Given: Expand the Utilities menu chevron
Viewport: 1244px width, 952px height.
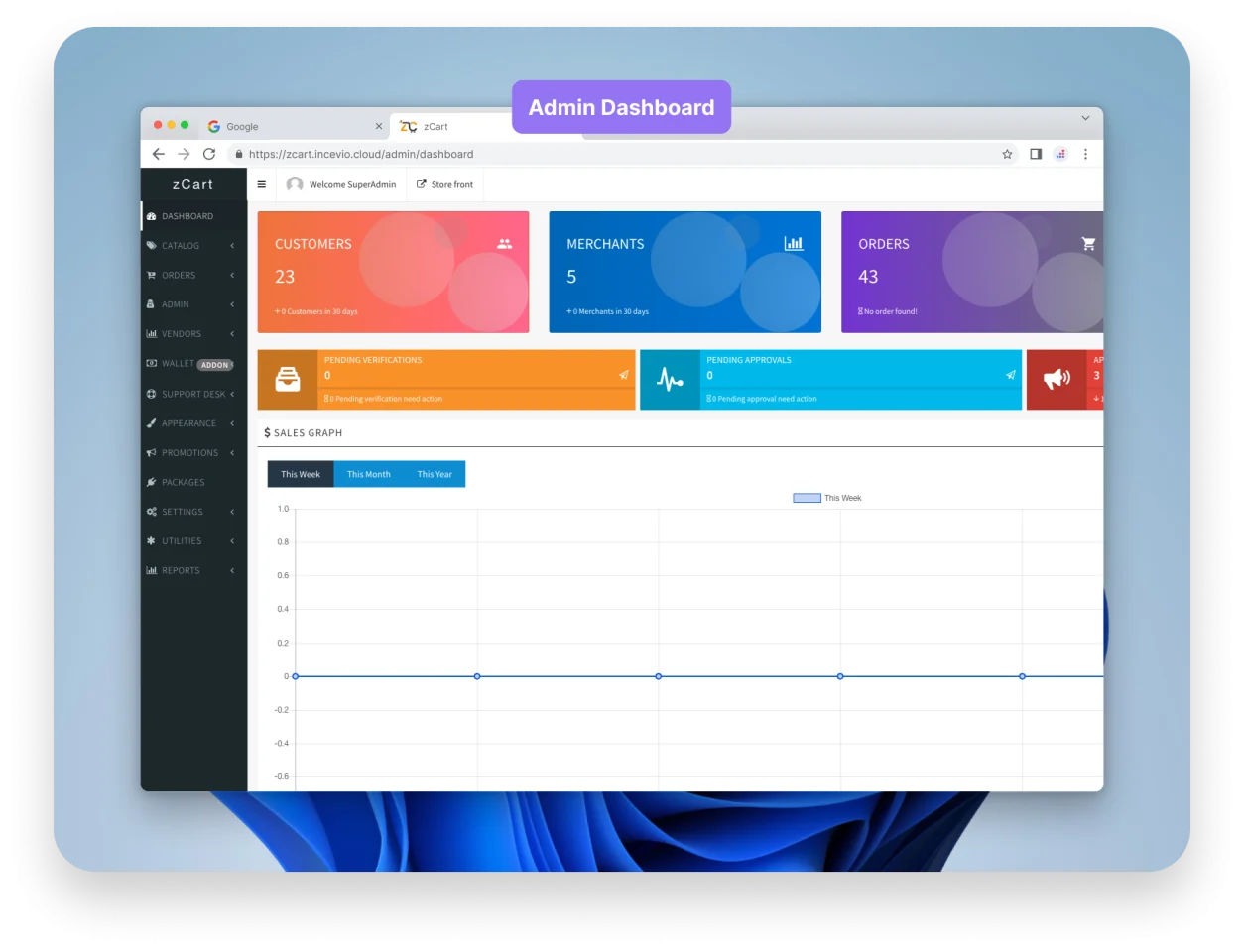Looking at the screenshot, I should pos(232,541).
